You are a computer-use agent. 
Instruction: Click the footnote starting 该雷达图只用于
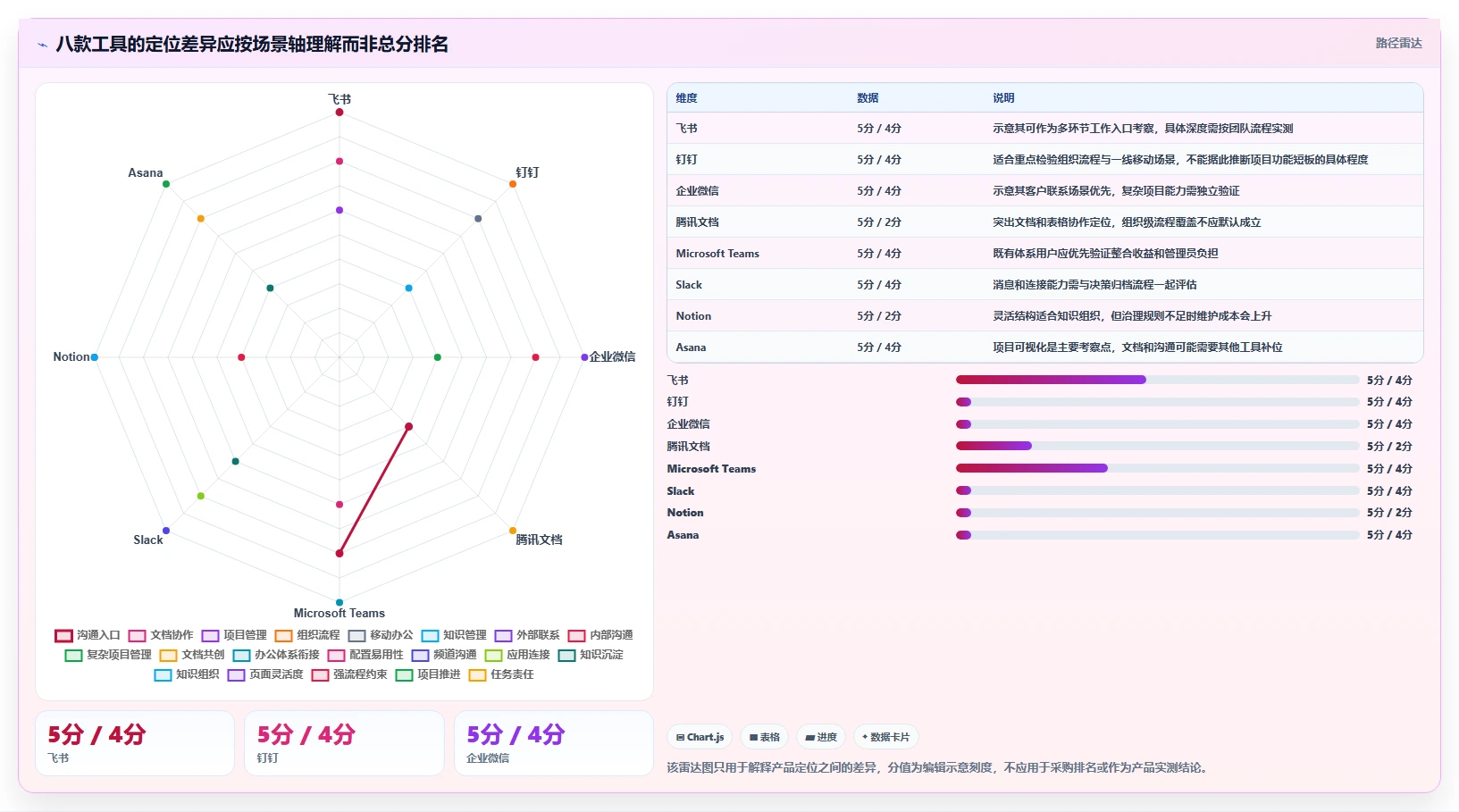point(939,767)
